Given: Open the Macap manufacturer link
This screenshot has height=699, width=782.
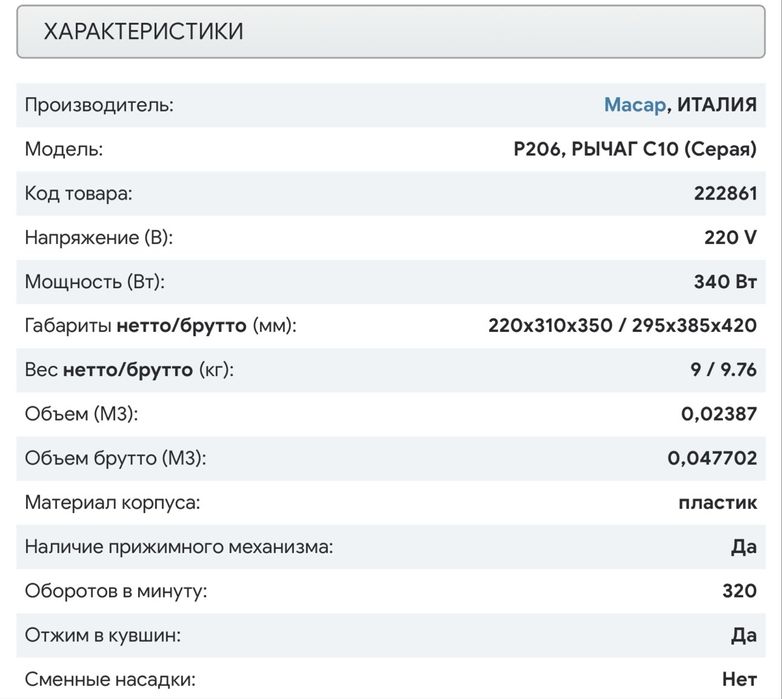Looking at the screenshot, I should tap(634, 105).
